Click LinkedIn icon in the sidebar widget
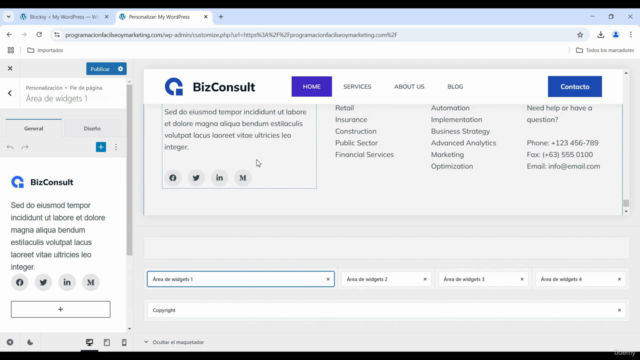The width and height of the screenshot is (640, 360). [67, 282]
